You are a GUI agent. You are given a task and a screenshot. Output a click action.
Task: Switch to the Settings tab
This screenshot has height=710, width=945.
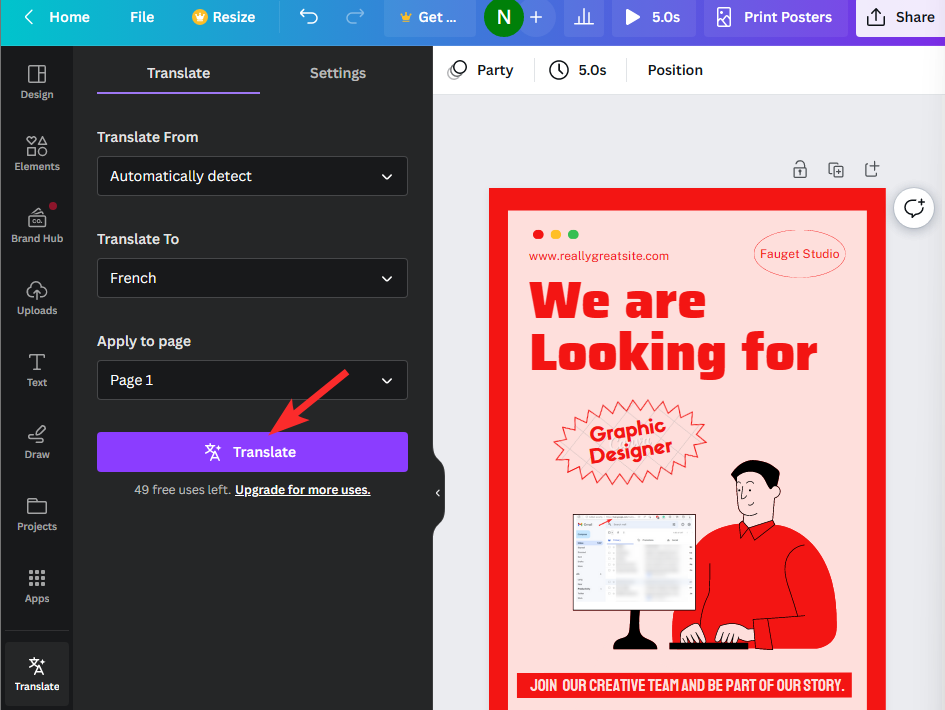337,73
